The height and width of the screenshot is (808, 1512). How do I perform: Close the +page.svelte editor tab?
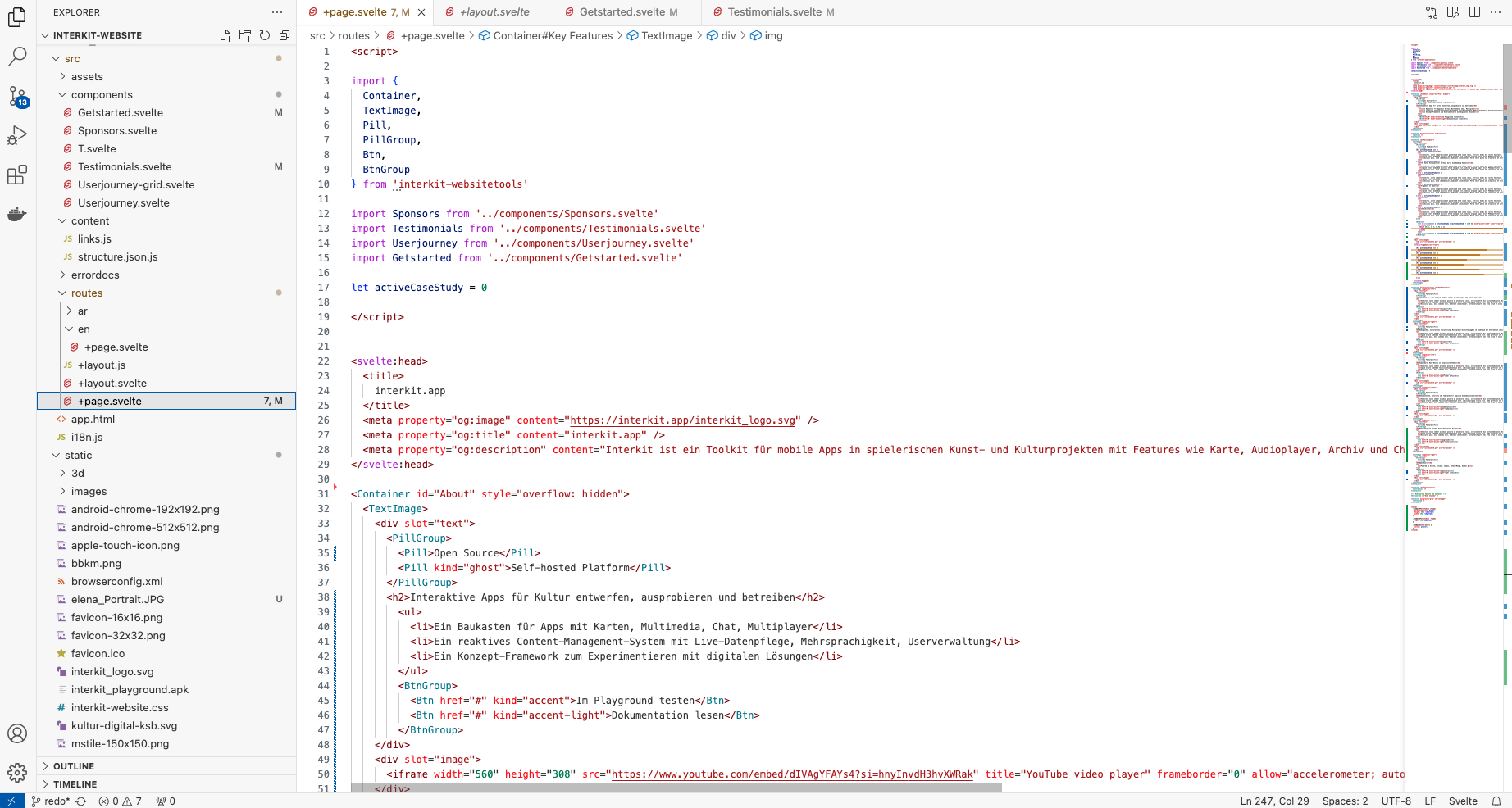tap(421, 12)
